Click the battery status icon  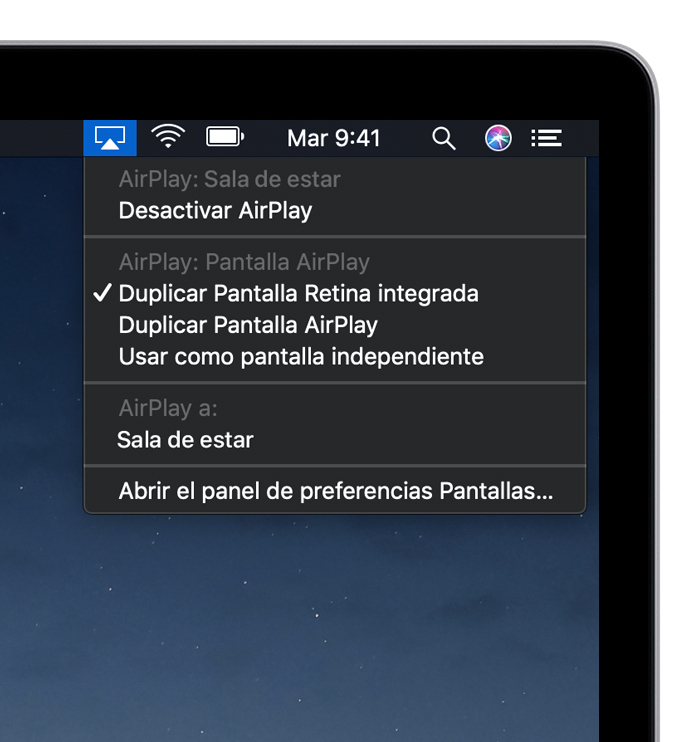coord(225,137)
